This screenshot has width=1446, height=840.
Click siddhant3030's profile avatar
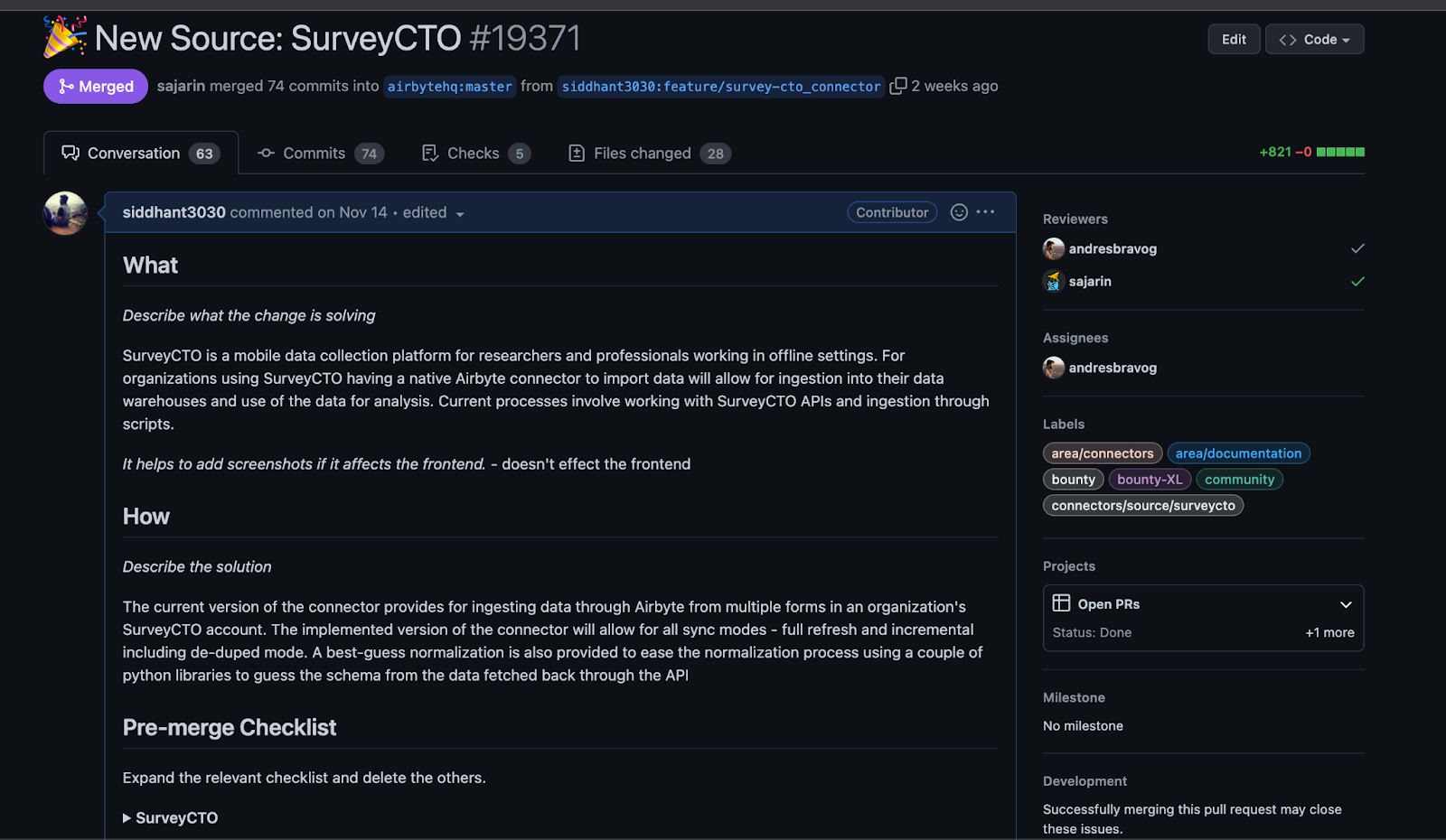click(65, 213)
